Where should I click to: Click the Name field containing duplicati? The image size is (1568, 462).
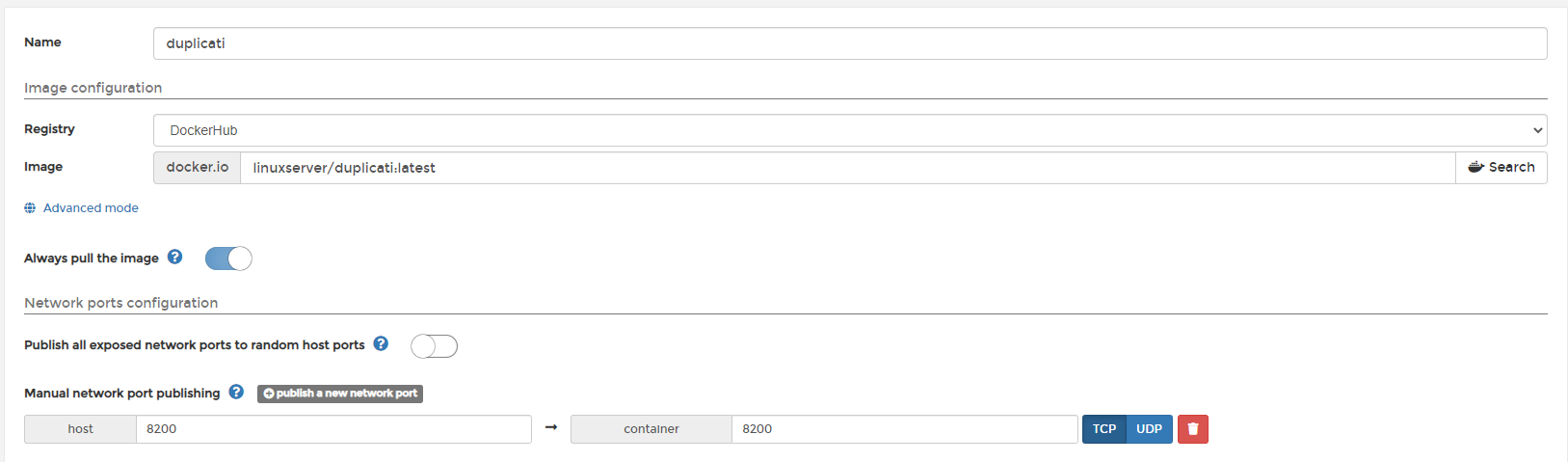850,43
